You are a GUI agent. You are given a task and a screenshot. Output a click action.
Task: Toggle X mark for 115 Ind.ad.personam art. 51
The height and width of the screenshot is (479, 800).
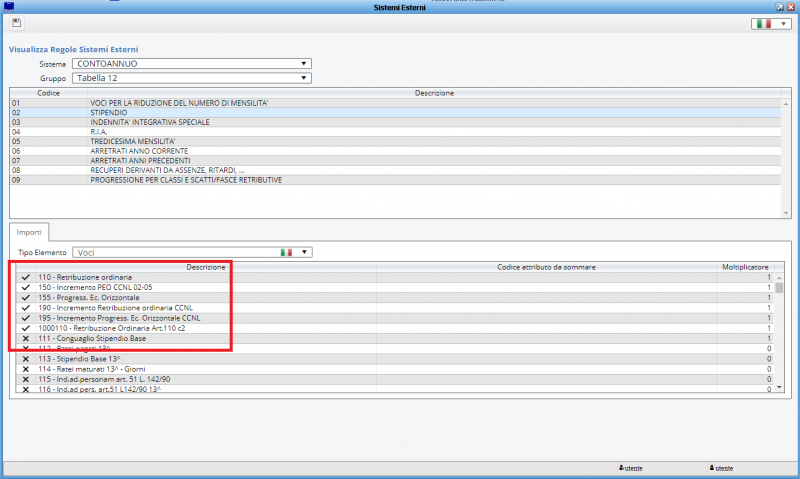click(x=26, y=379)
